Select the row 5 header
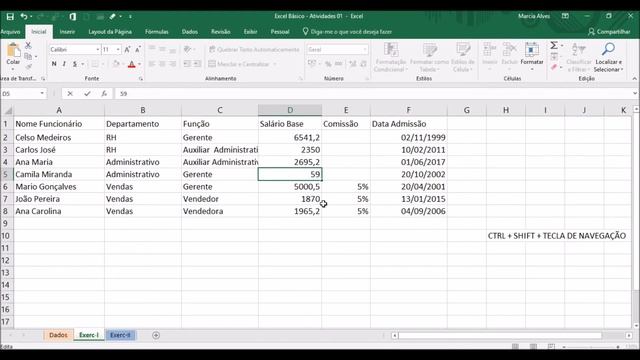The width and height of the screenshot is (640, 360). tap(6, 174)
